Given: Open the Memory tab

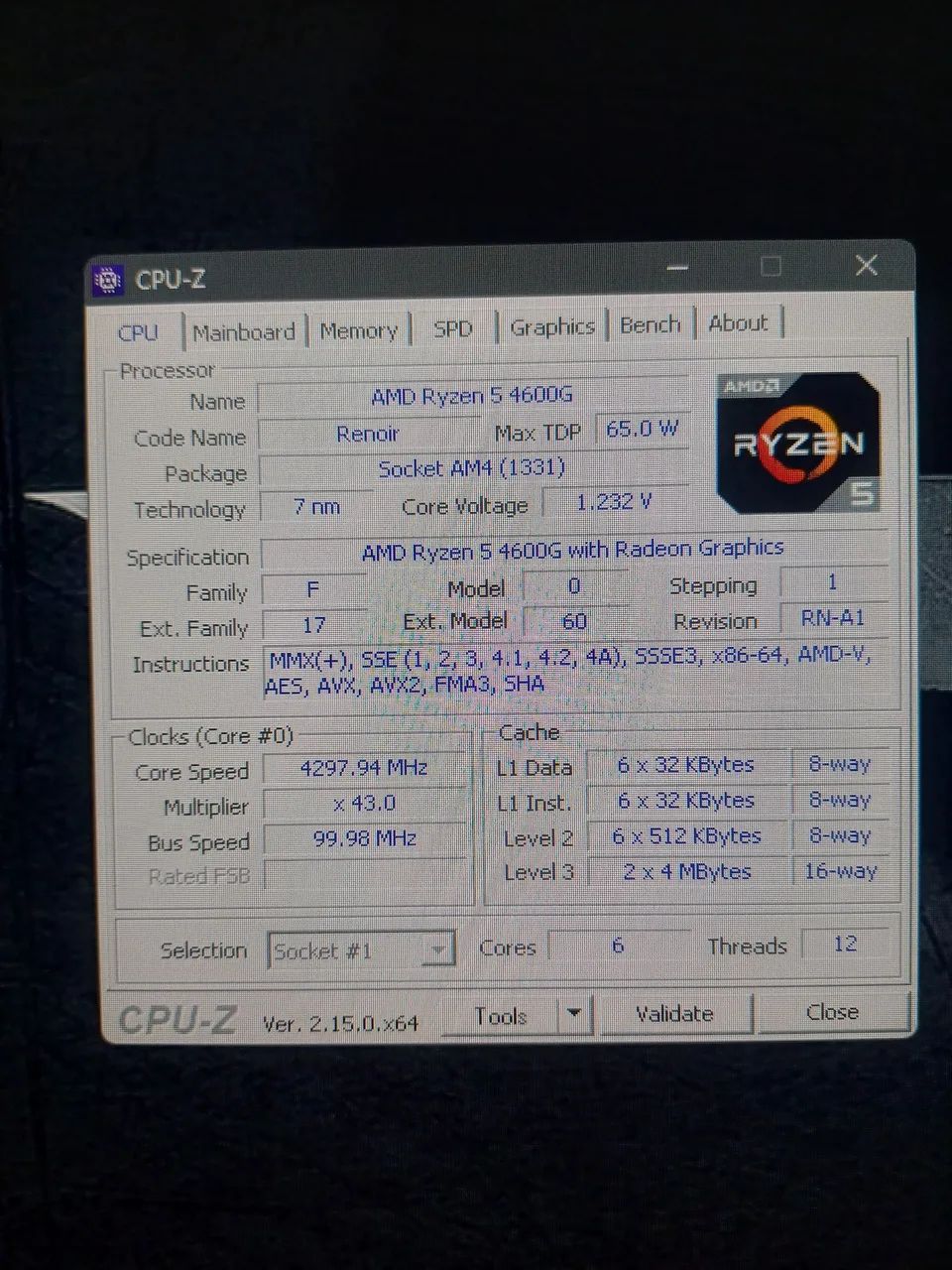Looking at the screenshot, I should [x=359, y=330].
